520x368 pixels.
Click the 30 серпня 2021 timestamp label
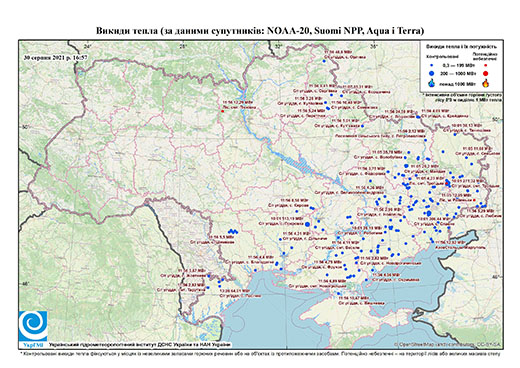(55, 57)
